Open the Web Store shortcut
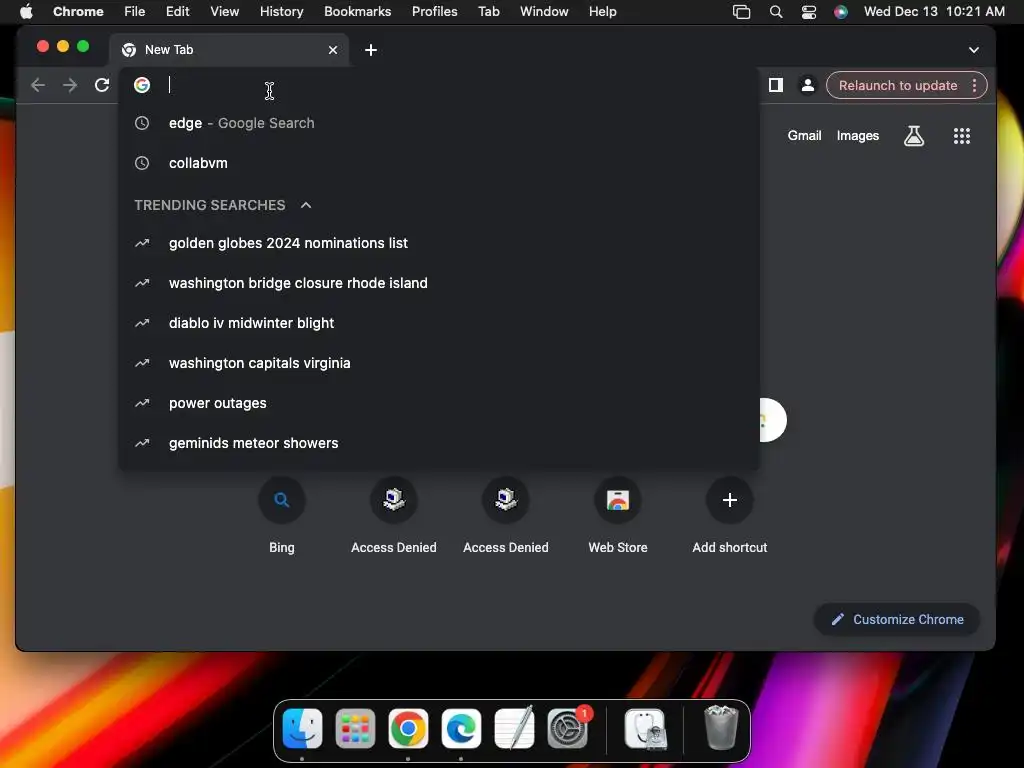This screenshot has width=1024, height=768. [x=618, y=516]
